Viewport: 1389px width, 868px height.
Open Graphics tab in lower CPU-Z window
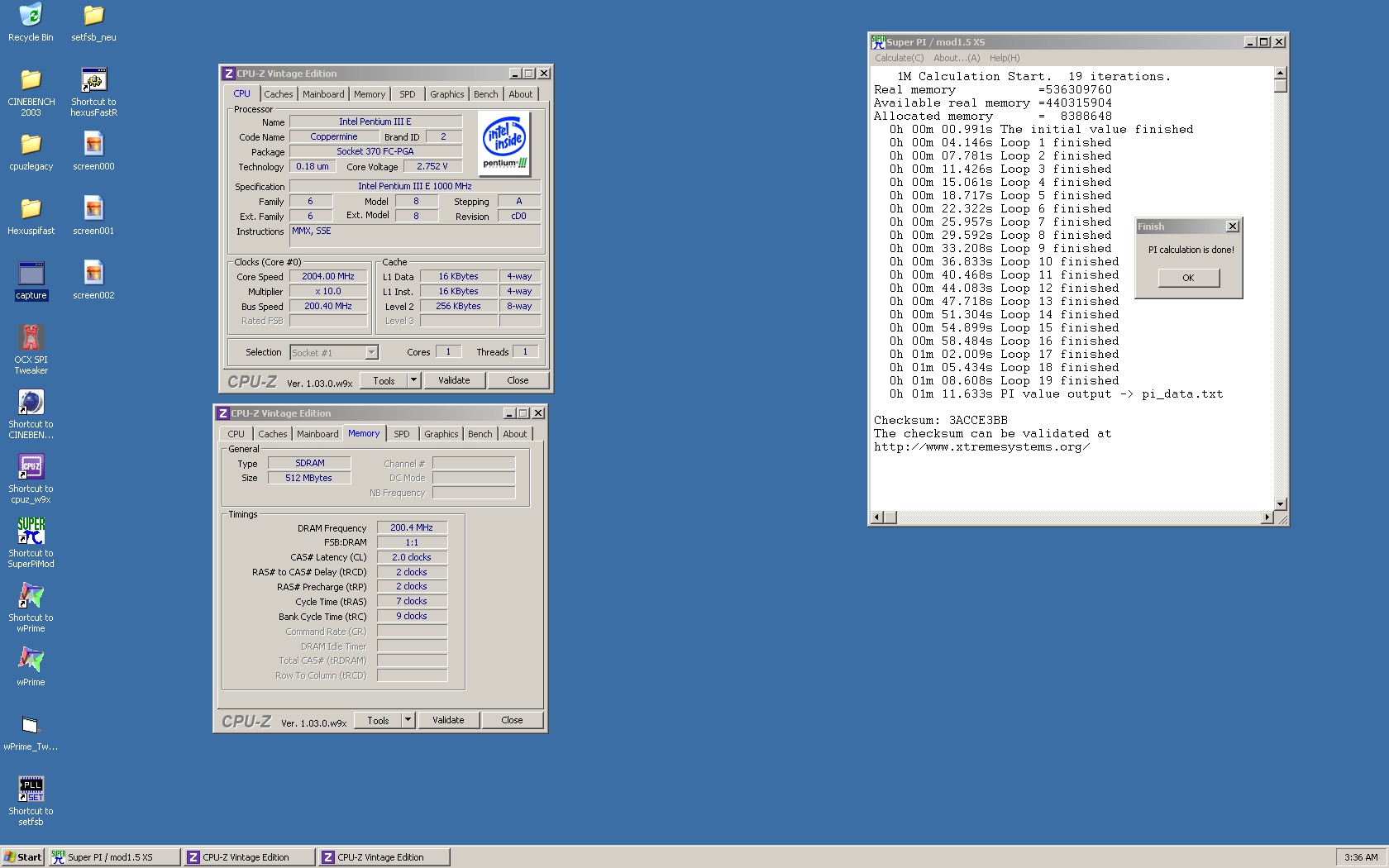(442, 434)
